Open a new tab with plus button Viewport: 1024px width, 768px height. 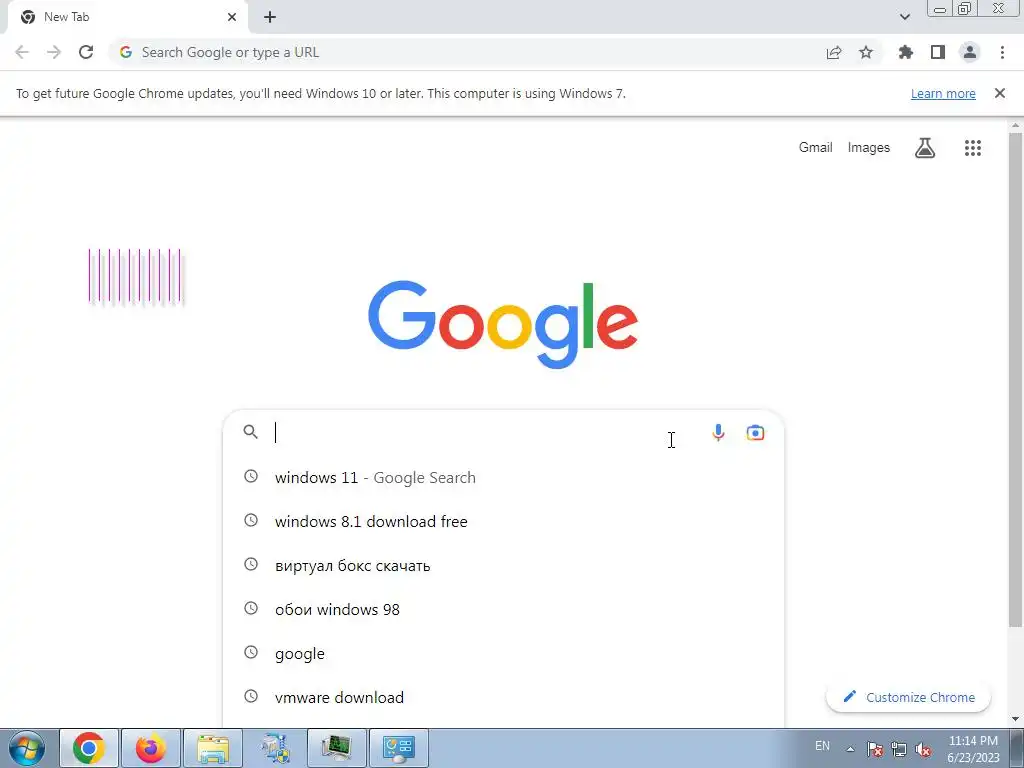coord(270,17)
